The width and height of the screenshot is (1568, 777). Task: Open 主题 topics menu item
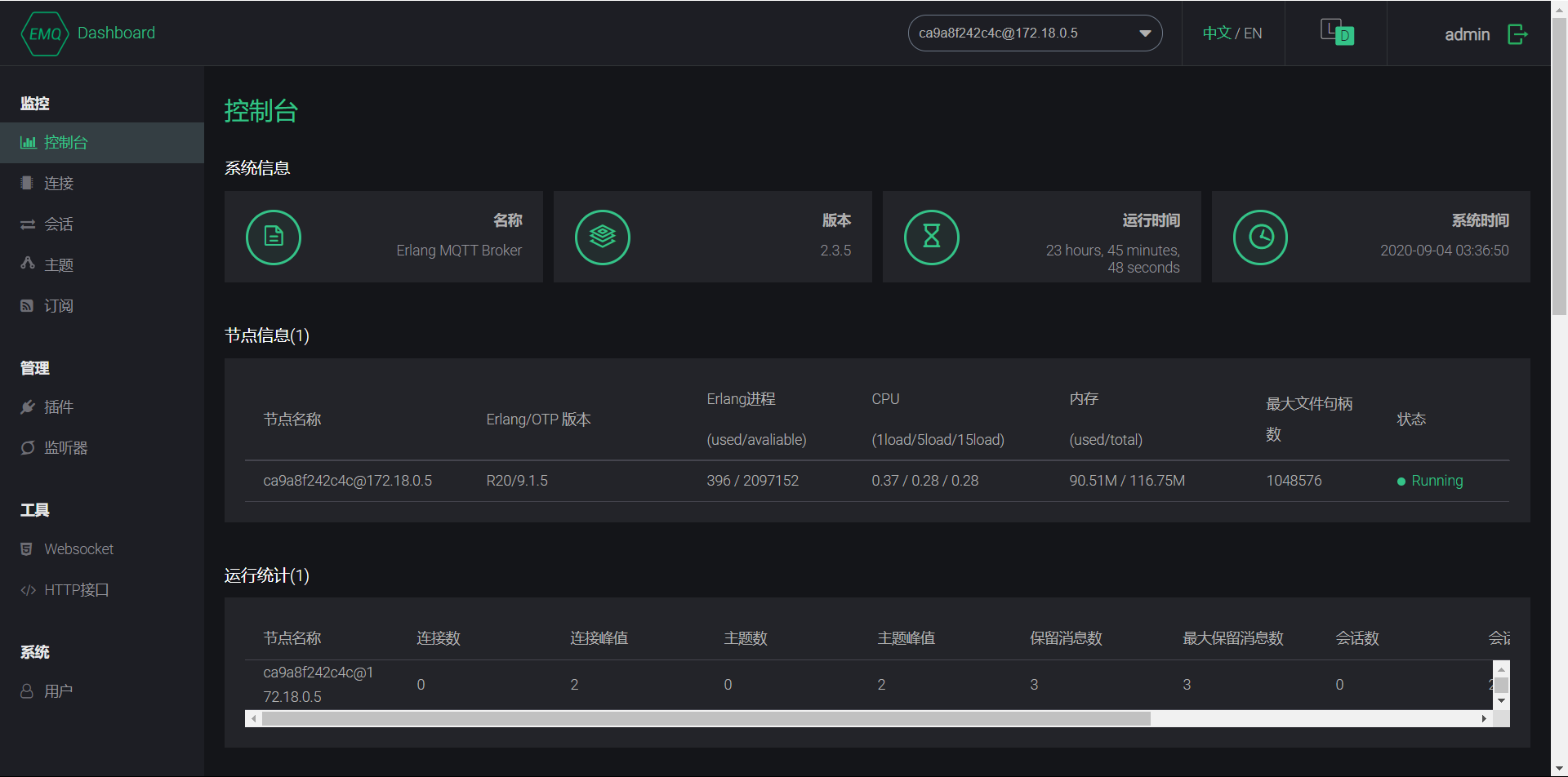pyautogui.click(x=102, y=265)
